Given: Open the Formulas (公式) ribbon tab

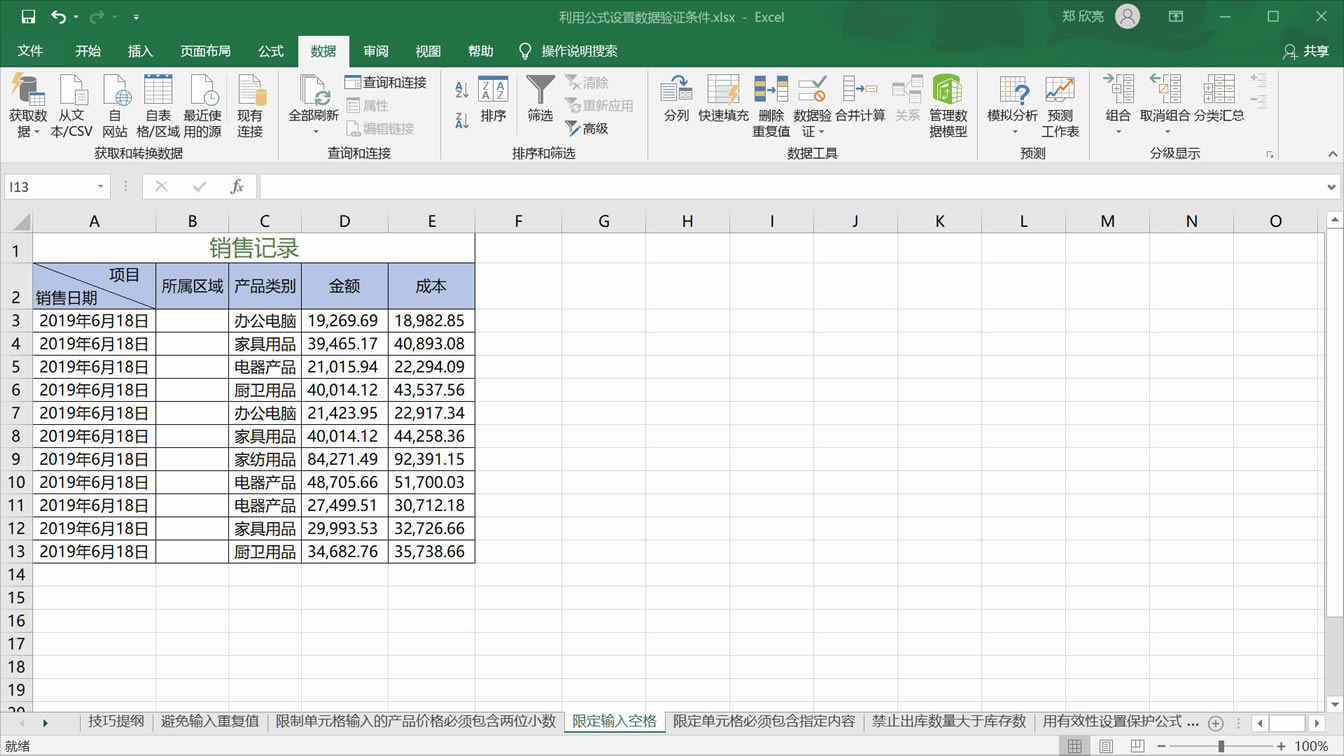Looking at the screenshot, I should [x=271, y=51].
